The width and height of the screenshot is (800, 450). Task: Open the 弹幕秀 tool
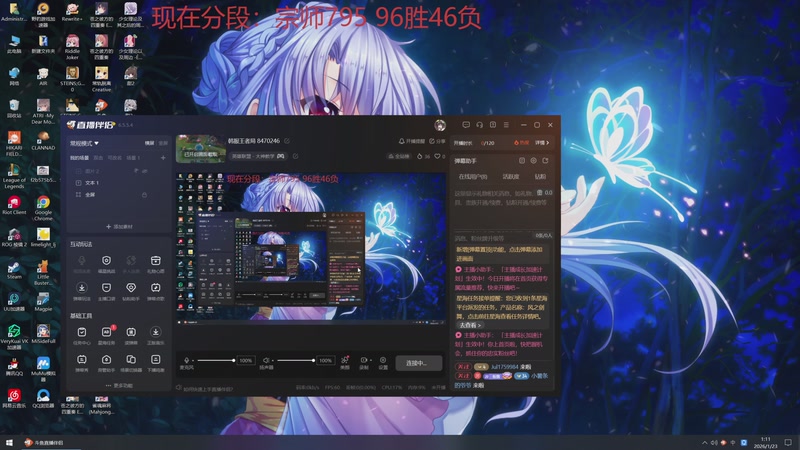82,363
